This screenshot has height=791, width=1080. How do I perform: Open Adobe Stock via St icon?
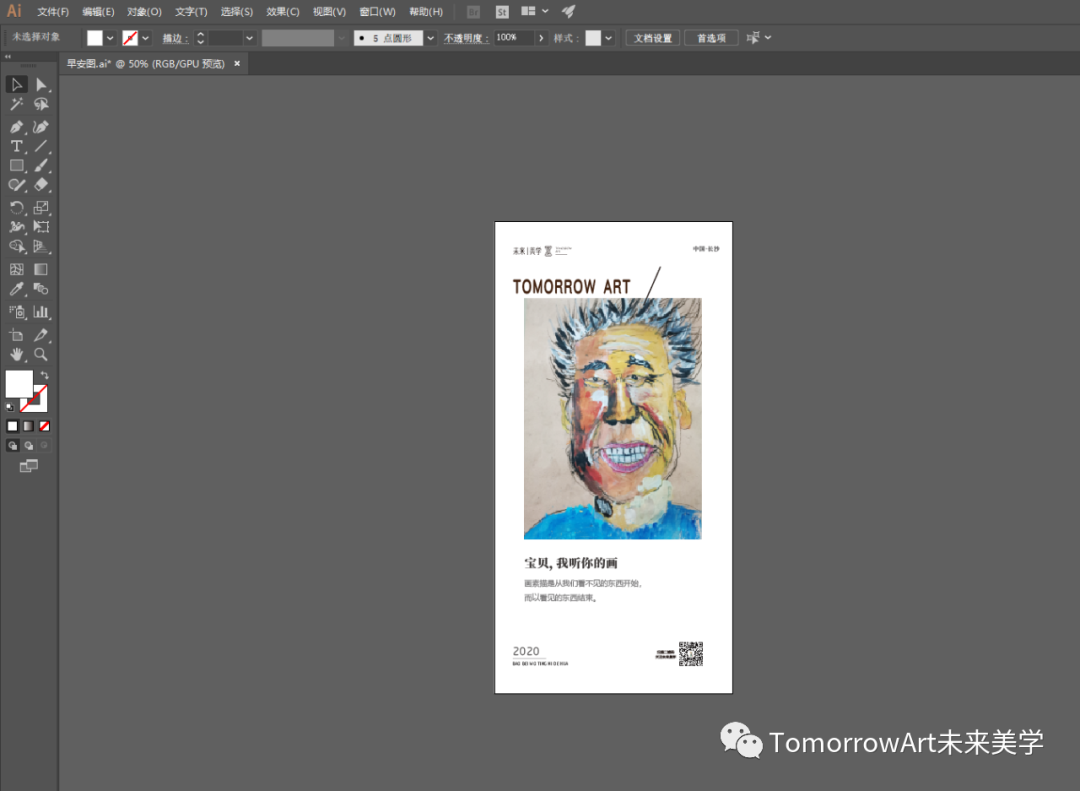click(502, 12)
